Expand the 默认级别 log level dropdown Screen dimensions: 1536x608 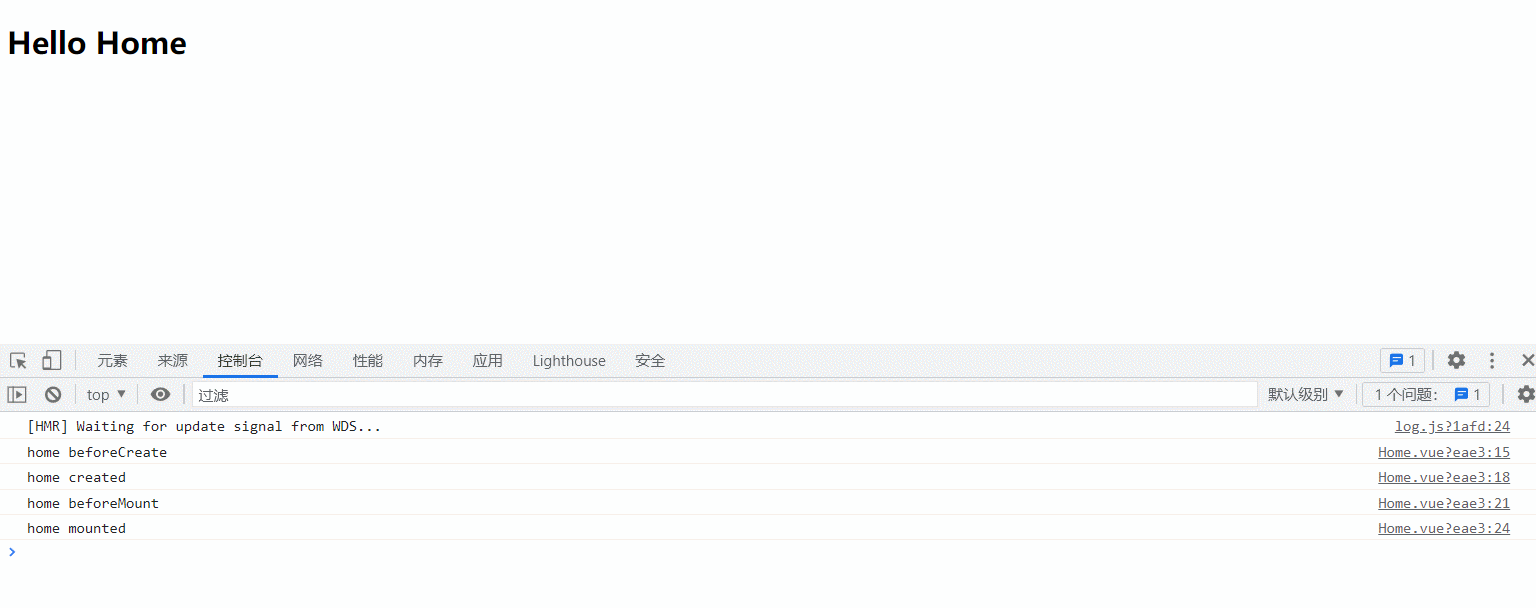click(x=1306, y=395)
